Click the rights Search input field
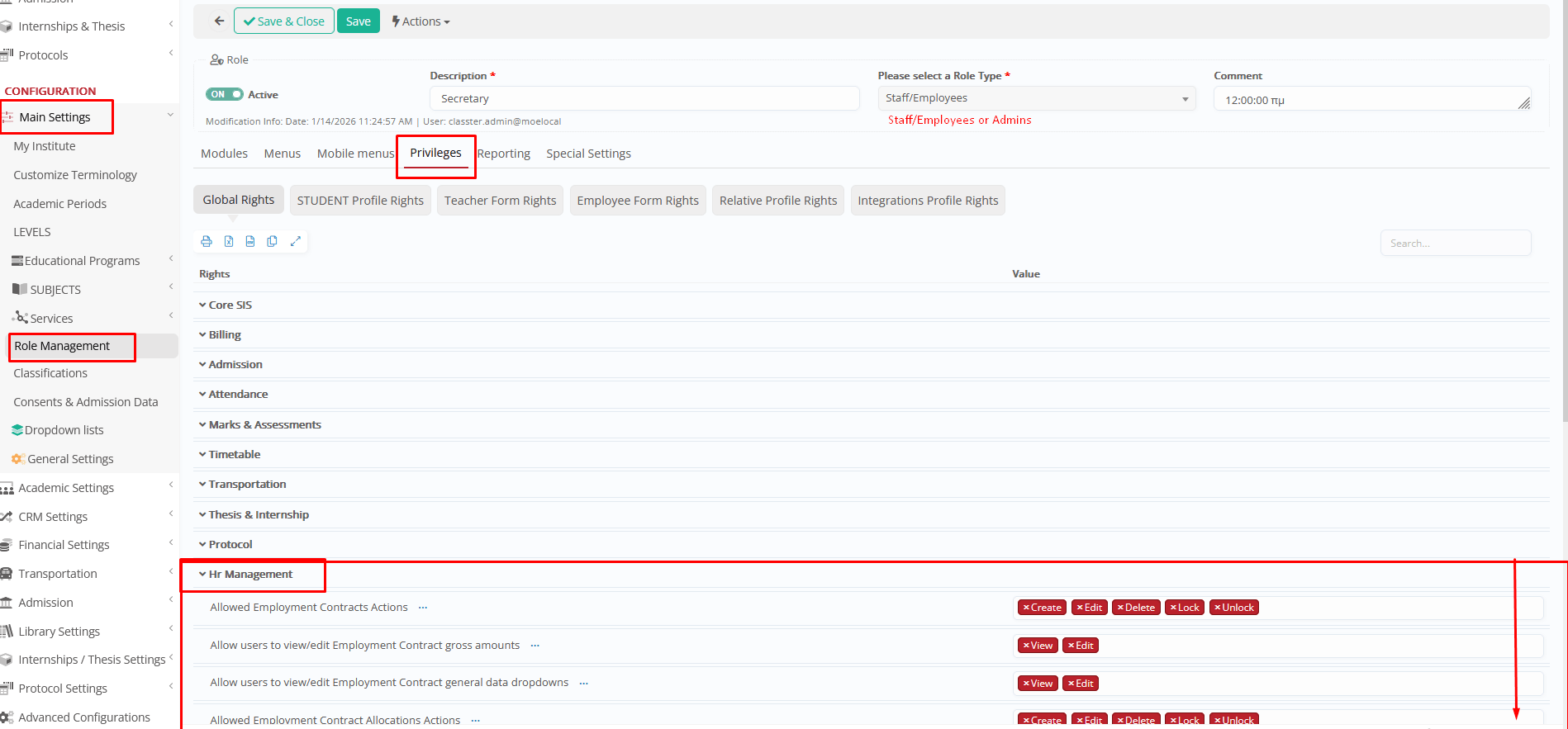 click(x=1455, y=244)
